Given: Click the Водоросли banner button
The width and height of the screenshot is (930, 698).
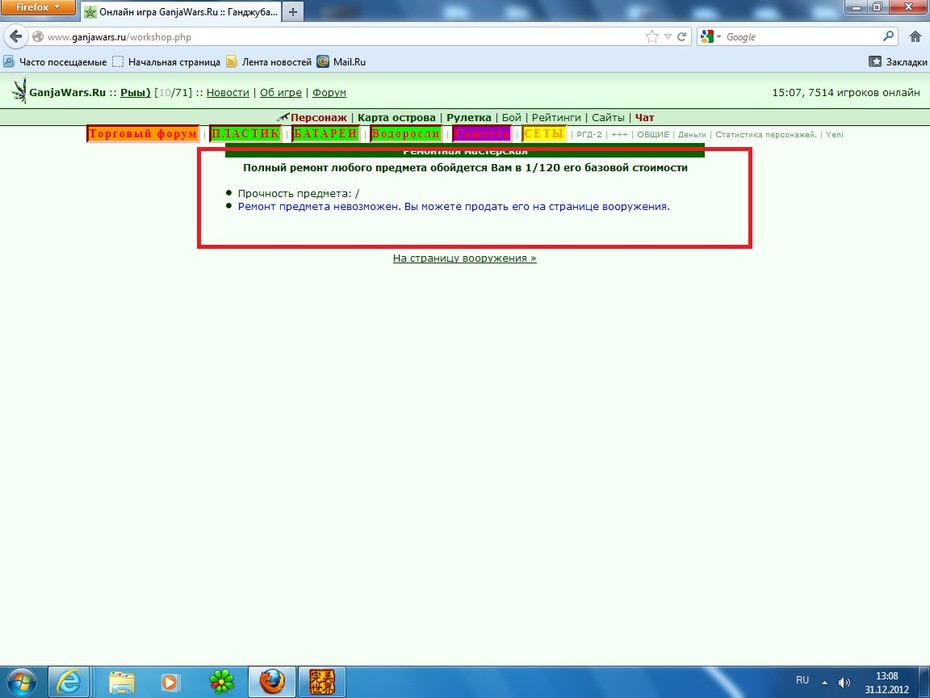Looking at the screenshot, I should (x=406, y=133).
